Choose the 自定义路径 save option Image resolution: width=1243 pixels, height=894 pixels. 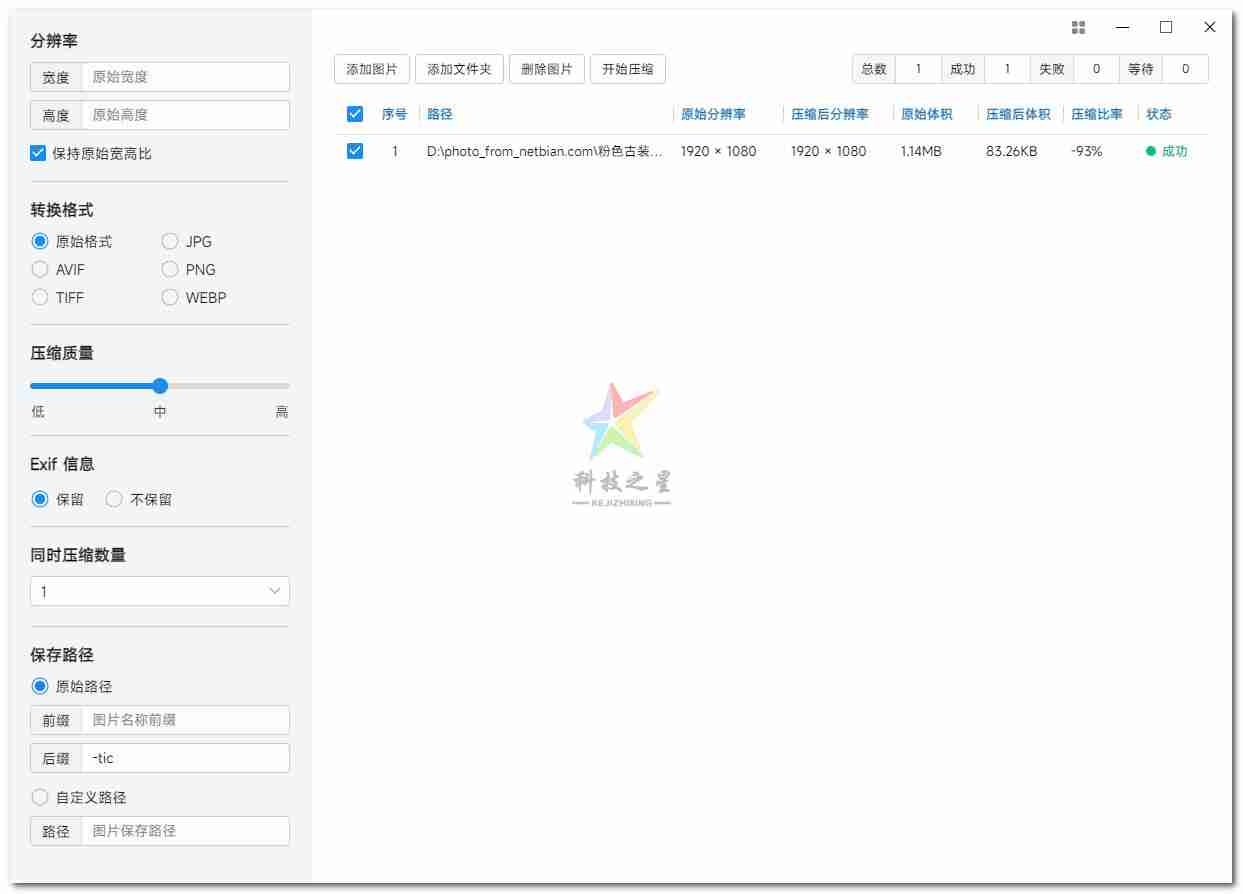click(40, 798)
